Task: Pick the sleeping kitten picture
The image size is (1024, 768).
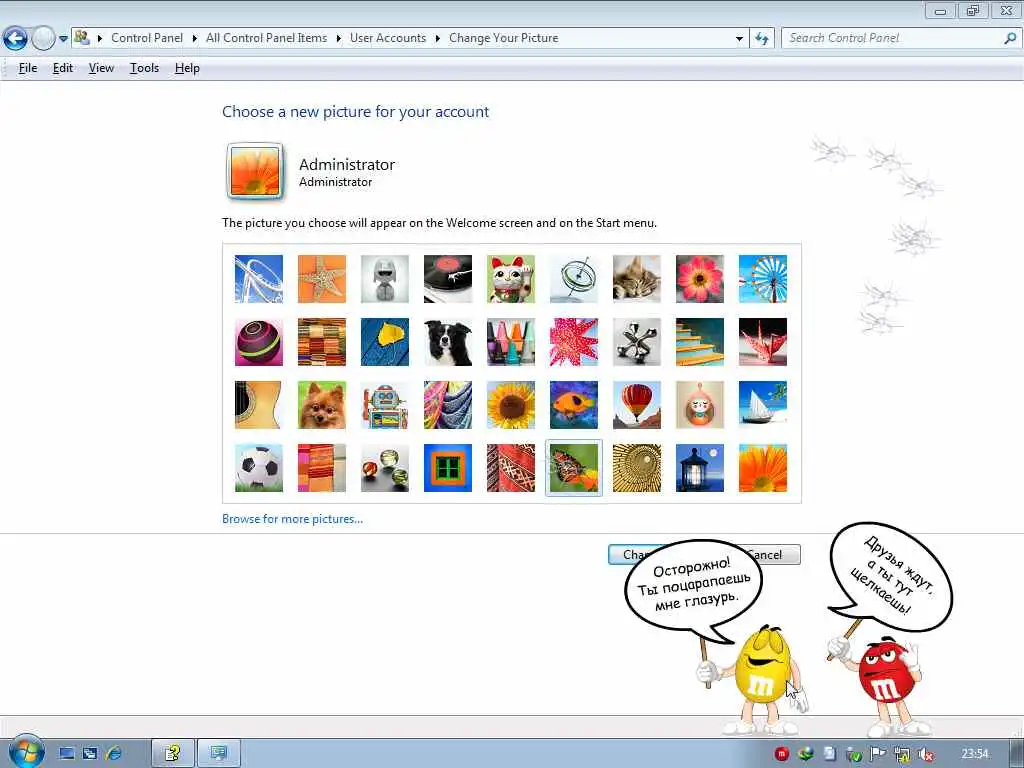Action: (x=637, y=279)
